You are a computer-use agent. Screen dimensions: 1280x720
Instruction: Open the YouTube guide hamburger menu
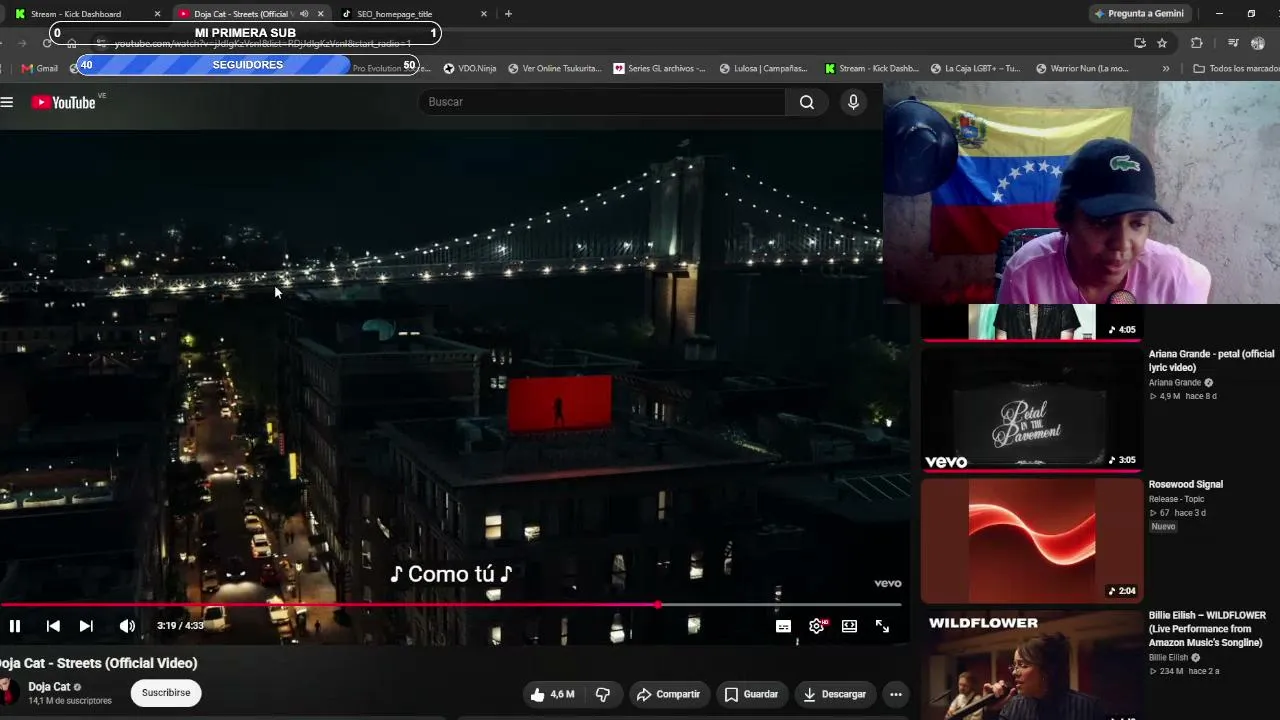point(7,102)
